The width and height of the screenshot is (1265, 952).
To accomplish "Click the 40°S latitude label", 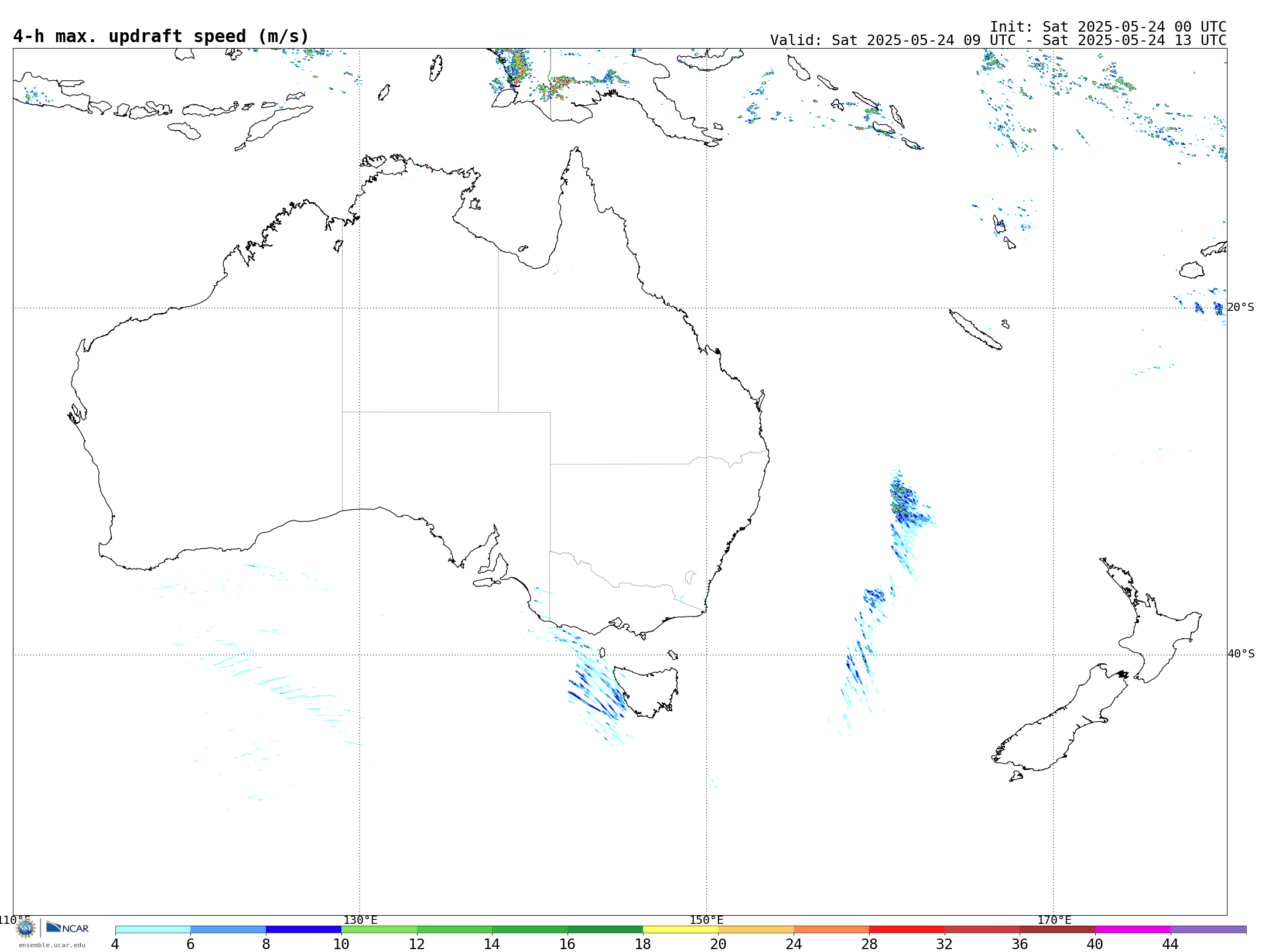I will (1241, 654).
